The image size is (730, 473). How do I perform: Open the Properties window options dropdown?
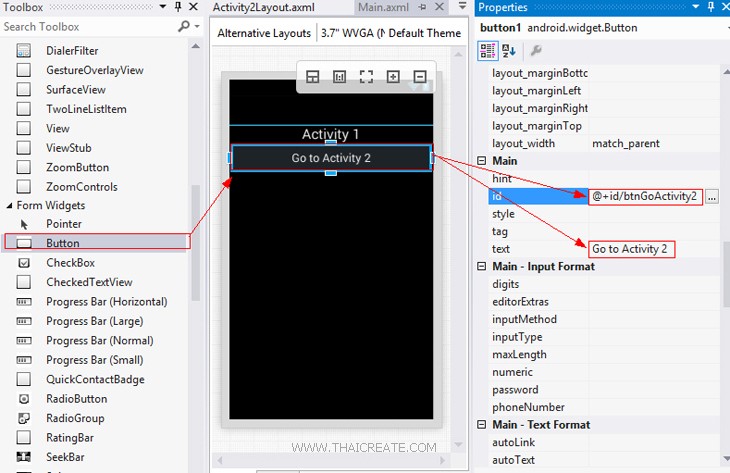tap(696, 7)
